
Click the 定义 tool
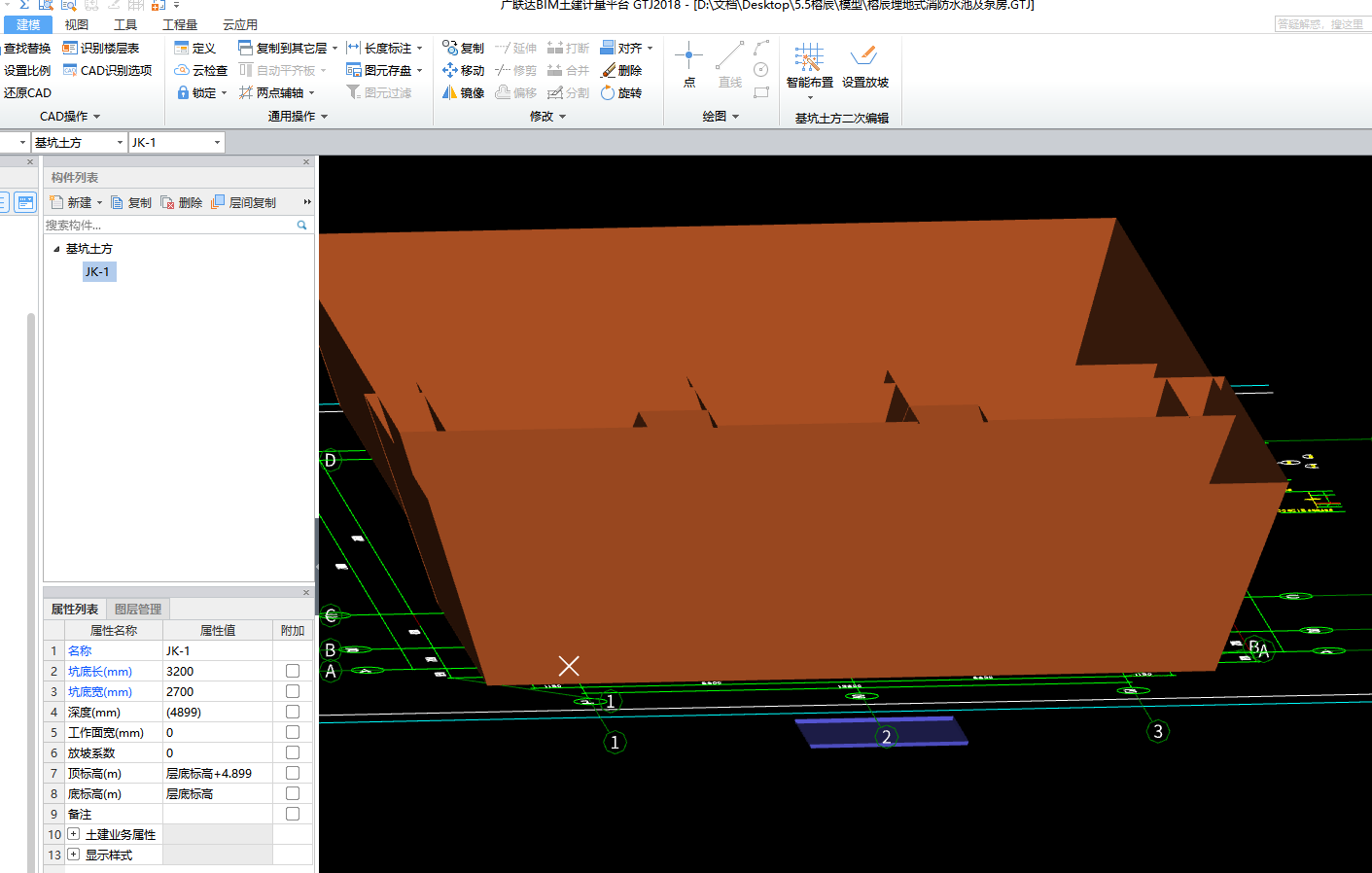(194, 48)
